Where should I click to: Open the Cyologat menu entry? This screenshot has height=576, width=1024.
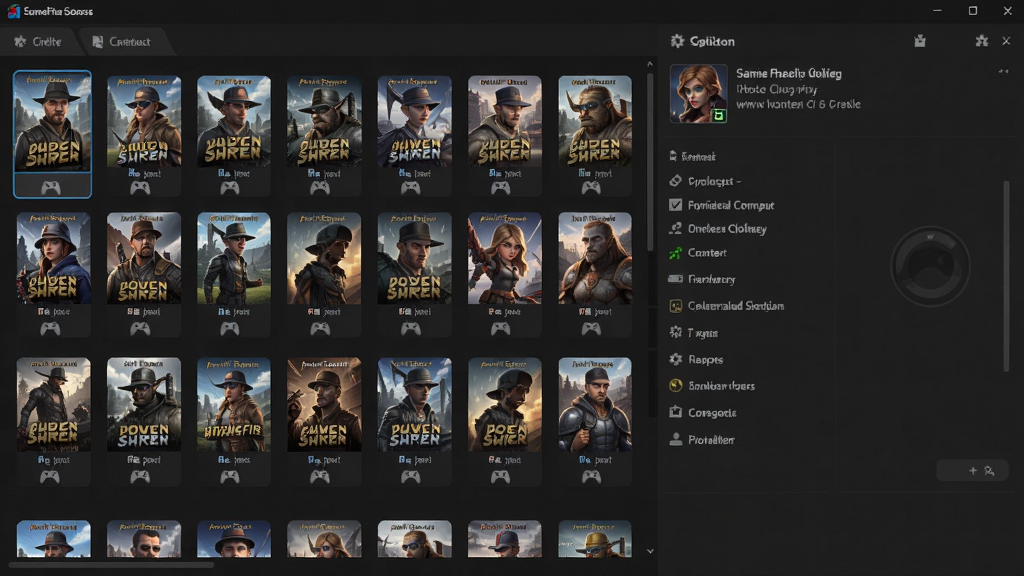pos(714,181)
